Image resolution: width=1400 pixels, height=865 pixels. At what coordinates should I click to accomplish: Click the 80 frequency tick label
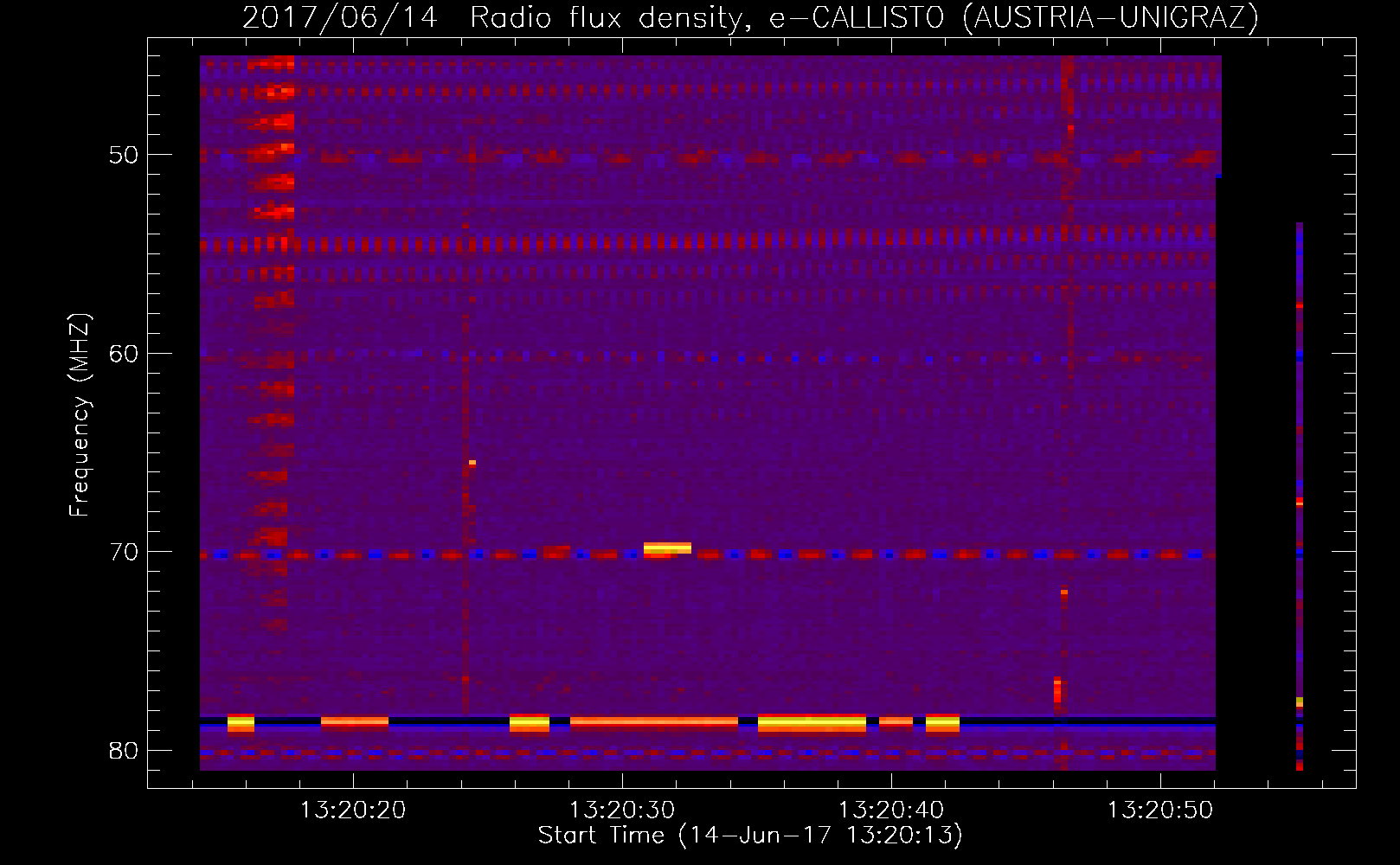(124, 751)
